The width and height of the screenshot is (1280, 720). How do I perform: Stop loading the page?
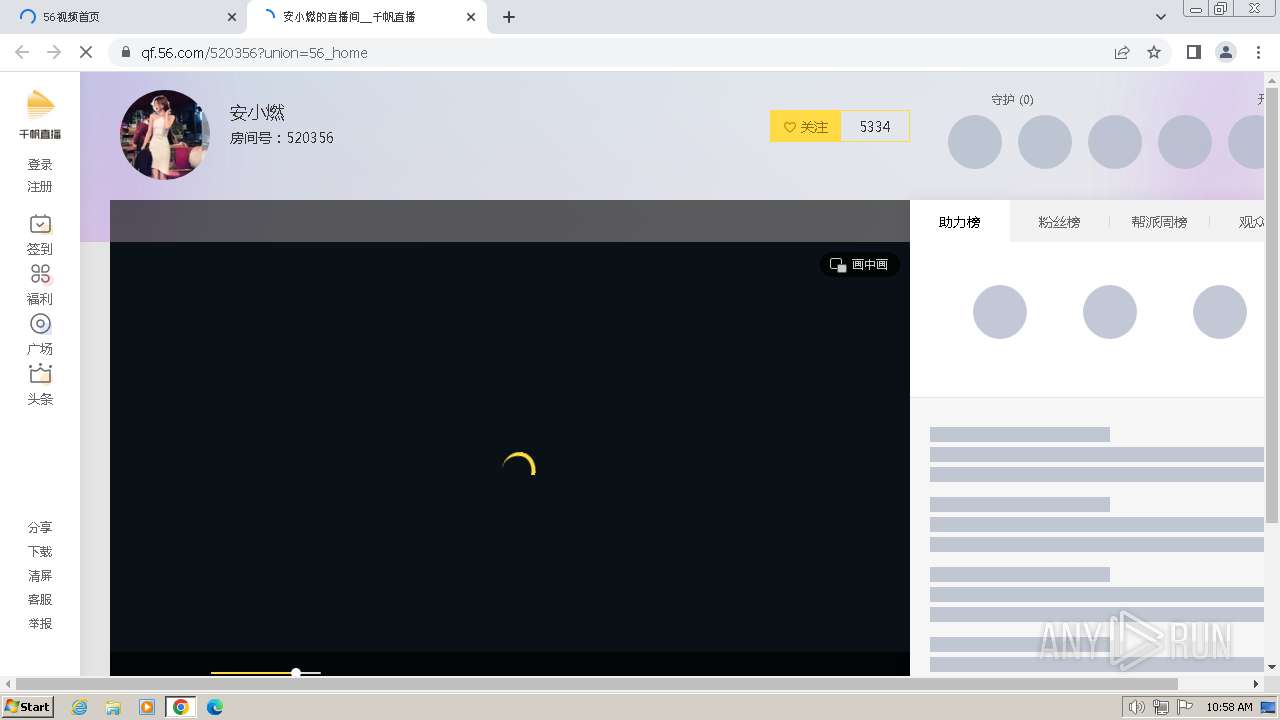click(x=86, y=52)
